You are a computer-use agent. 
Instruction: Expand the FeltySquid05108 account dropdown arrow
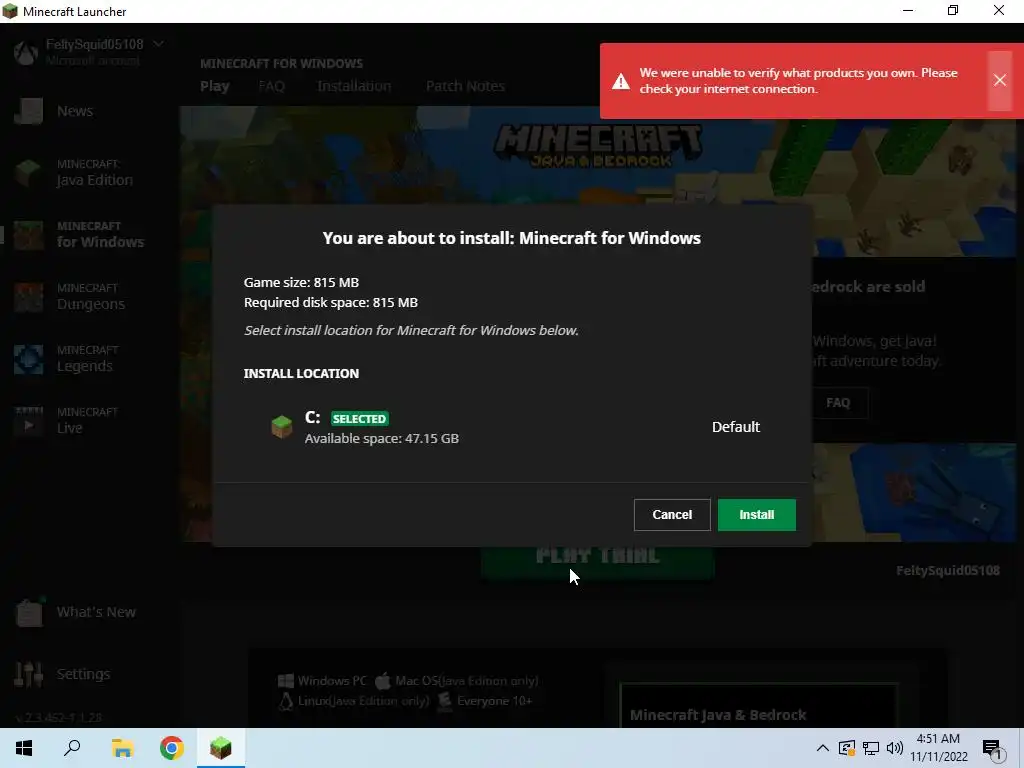click(x=158, y=44)
